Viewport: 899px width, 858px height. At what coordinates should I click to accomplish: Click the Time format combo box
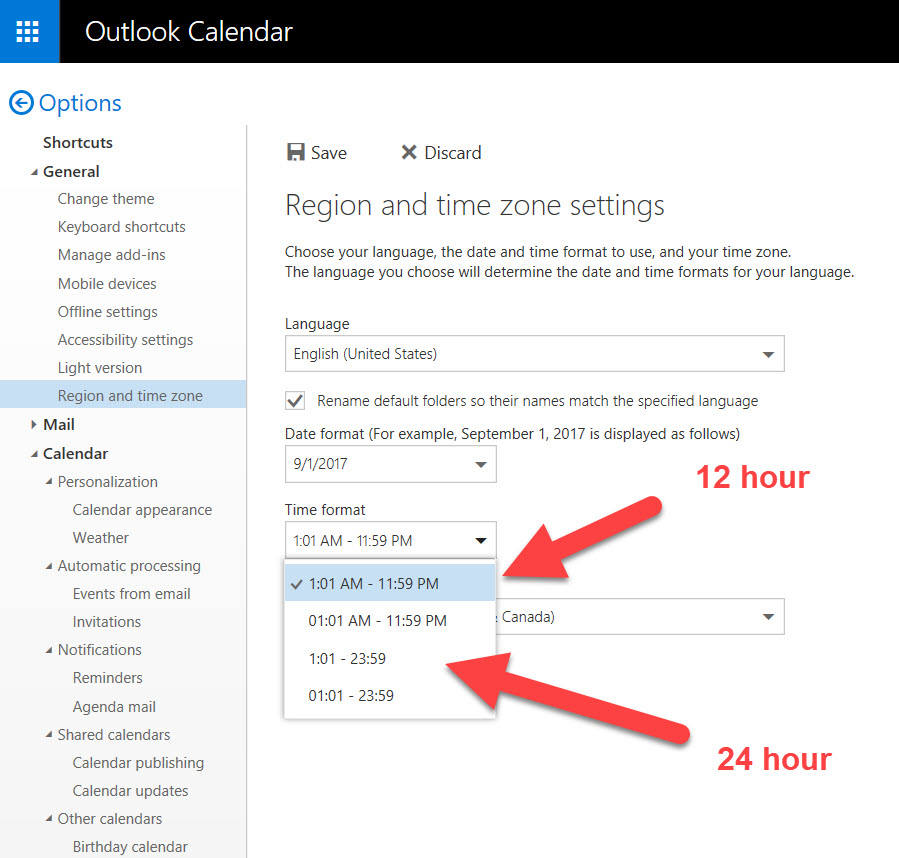coord(390,540)
